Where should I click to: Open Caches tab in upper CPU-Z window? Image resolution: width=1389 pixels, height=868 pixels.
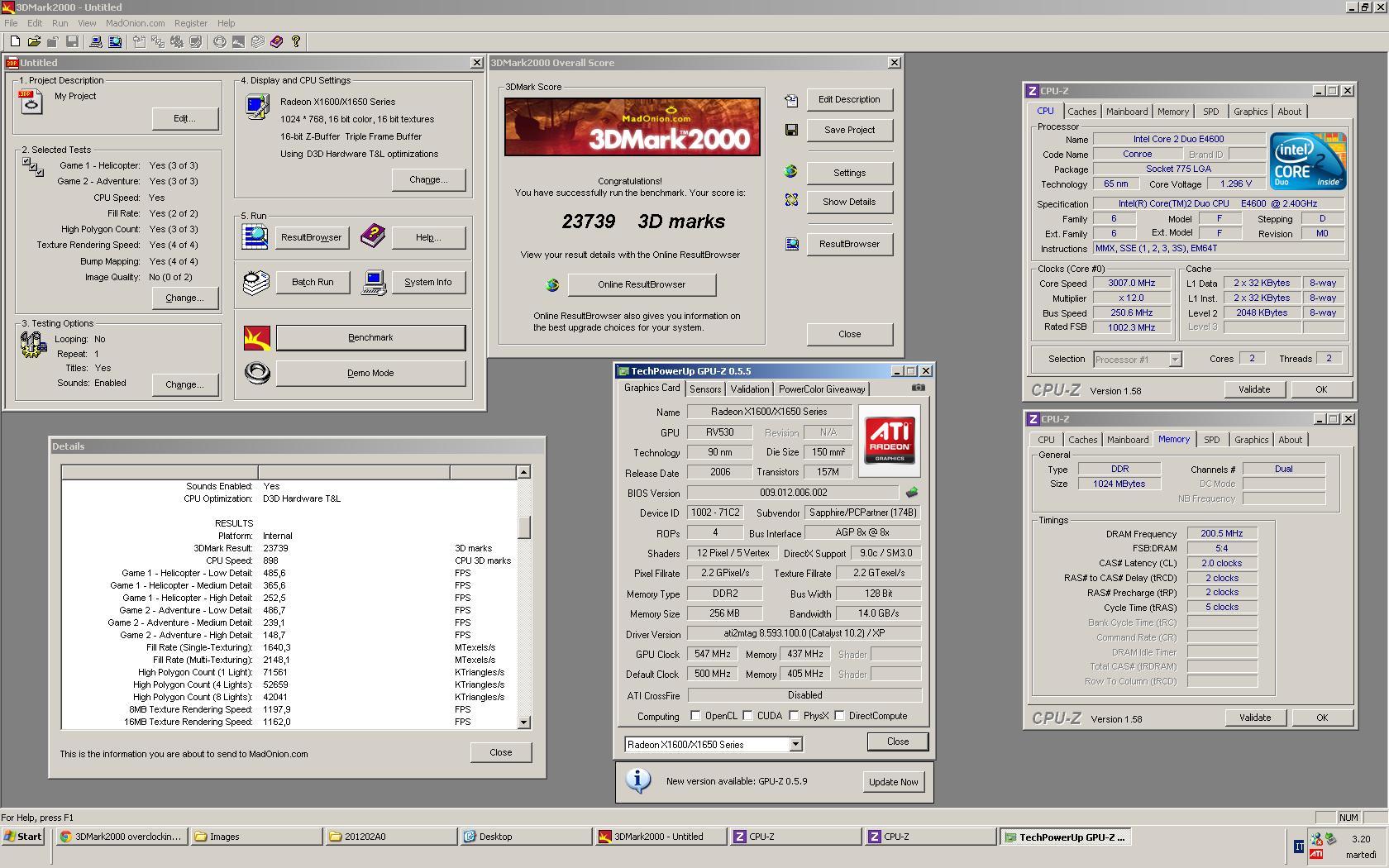[x=1081, y=112]
